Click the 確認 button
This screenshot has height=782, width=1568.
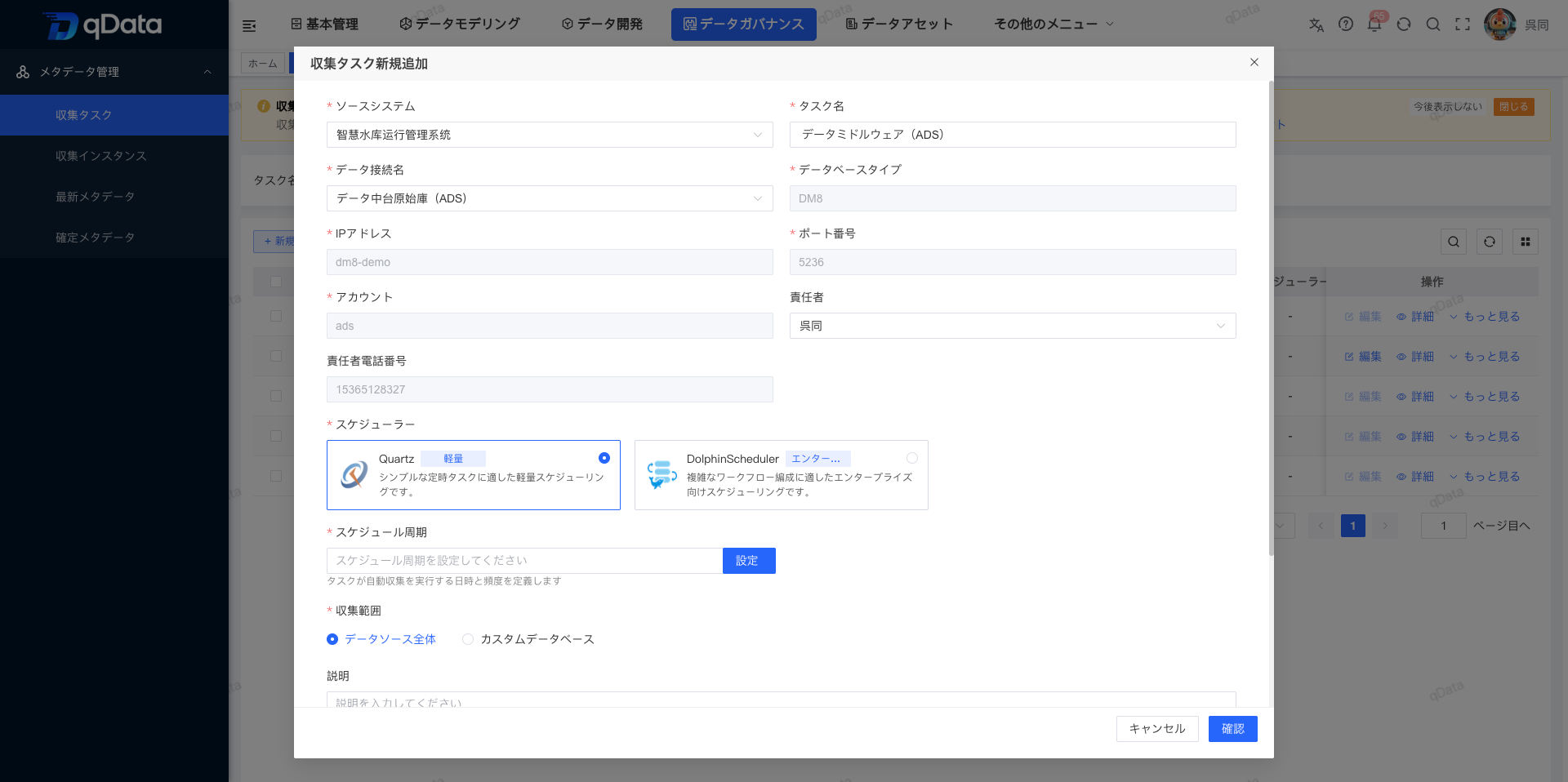tap(1233, 729)
